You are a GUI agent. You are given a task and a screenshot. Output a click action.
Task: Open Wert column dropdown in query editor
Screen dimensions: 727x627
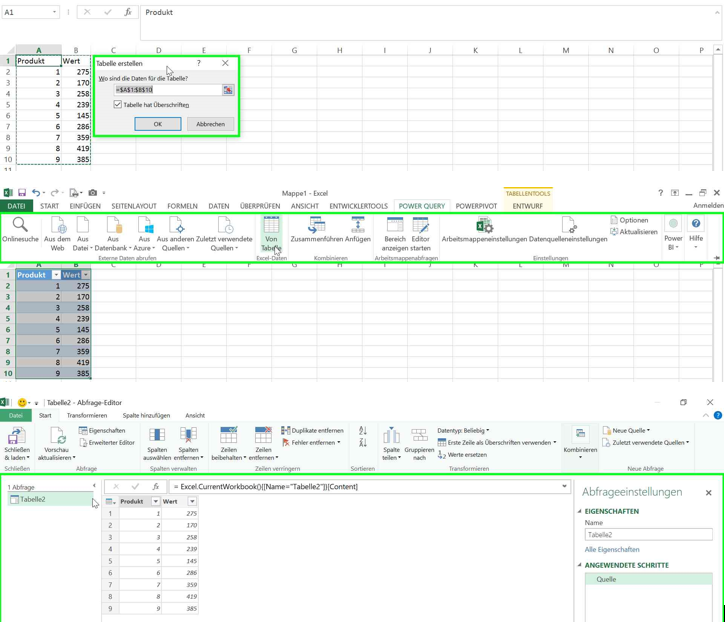(192, 501)
